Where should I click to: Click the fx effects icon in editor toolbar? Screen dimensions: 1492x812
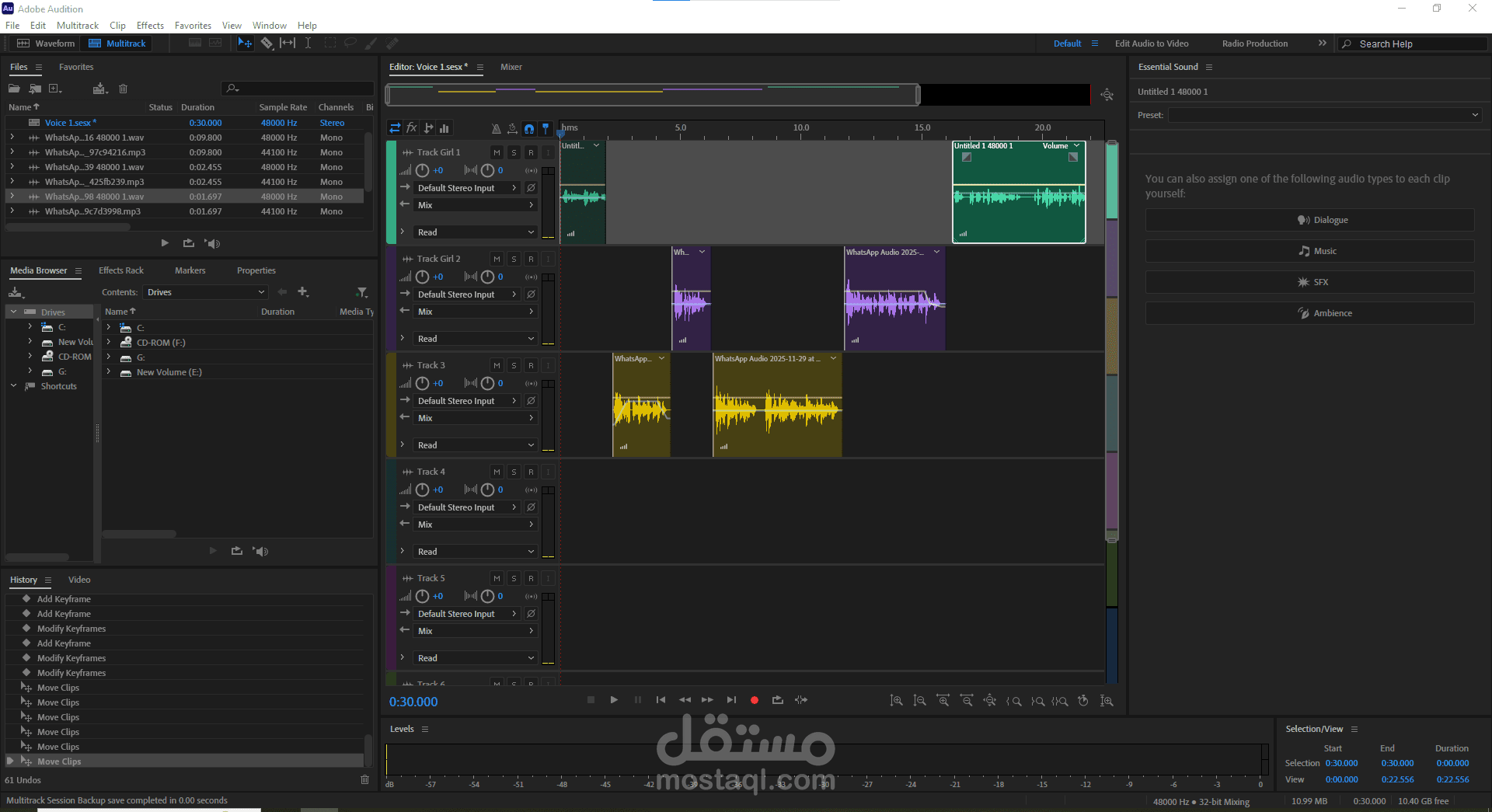point(411,128)
